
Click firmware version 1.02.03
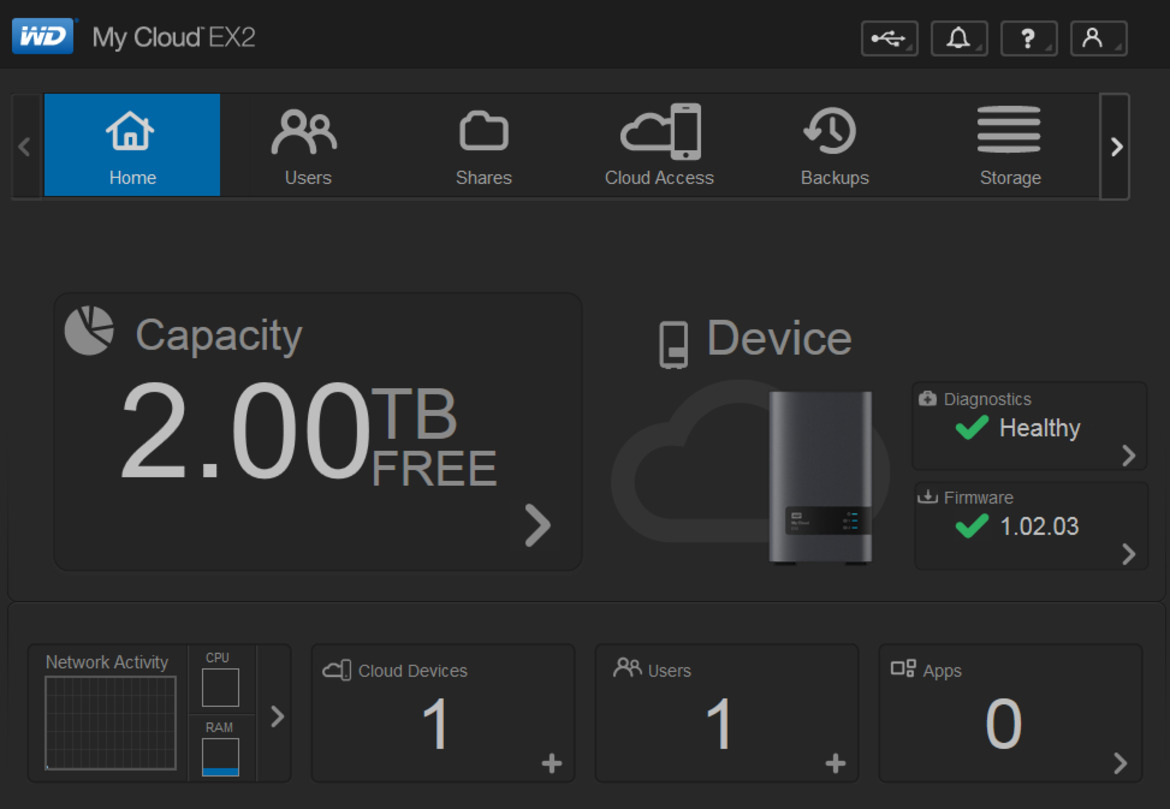pyautogui.click(x=1039, y=527)
